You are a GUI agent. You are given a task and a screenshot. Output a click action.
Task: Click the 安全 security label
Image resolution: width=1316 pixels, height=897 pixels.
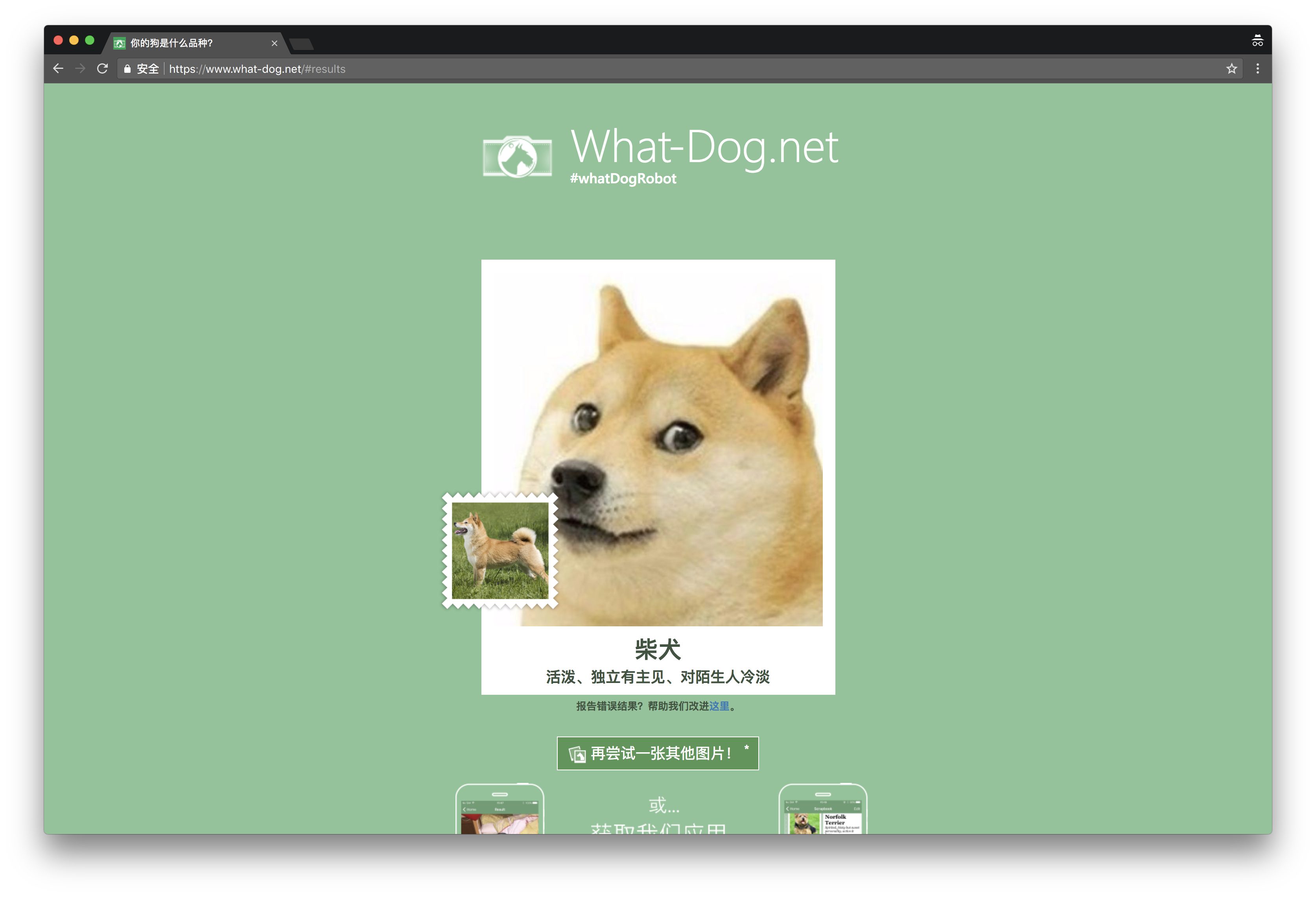point(148,68)
